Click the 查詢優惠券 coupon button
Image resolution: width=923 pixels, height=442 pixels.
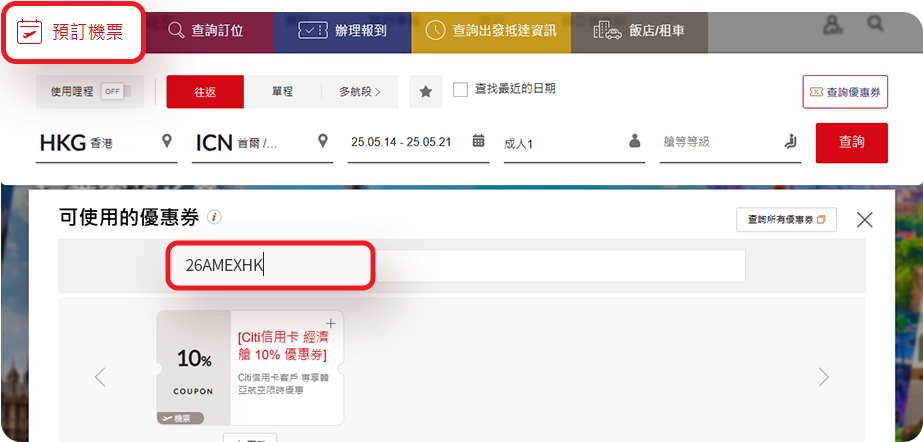pos(844,91)
